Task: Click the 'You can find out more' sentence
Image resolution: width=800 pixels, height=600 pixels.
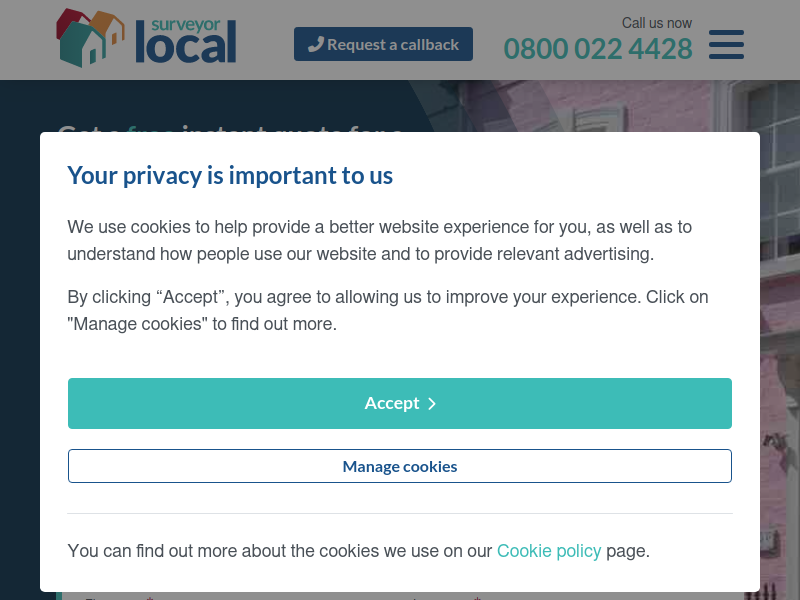Action: 359,551
